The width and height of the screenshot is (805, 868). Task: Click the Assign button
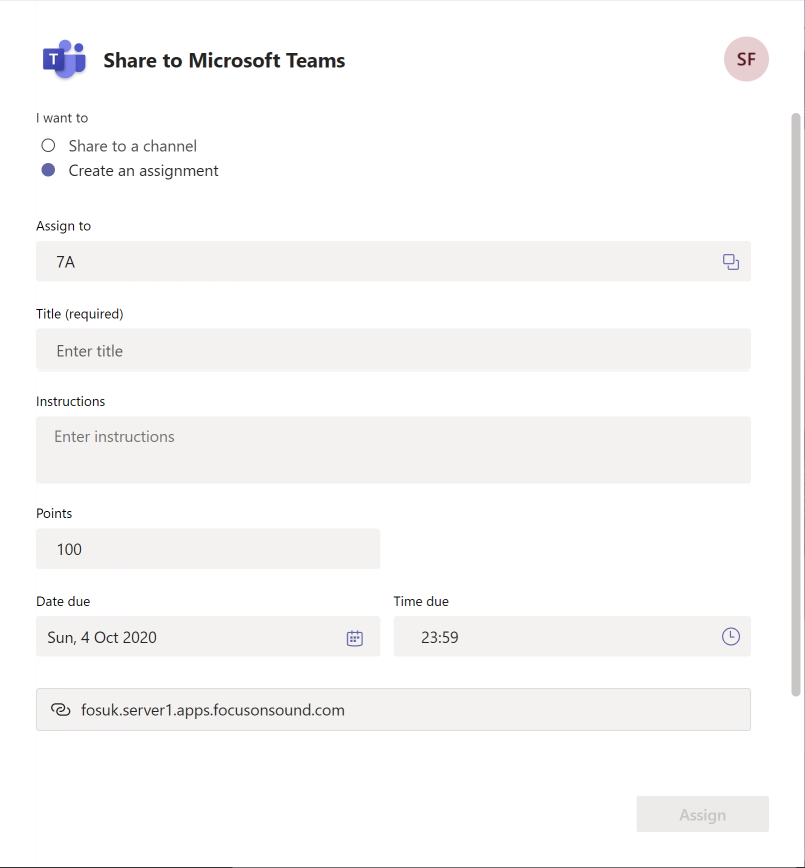pyautogui.click(x=702, y=814)
